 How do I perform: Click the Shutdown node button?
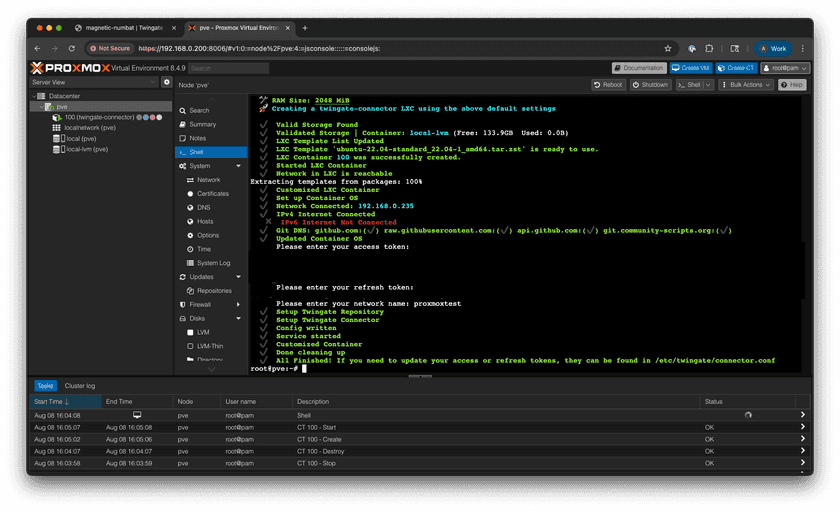coord(651,85)
